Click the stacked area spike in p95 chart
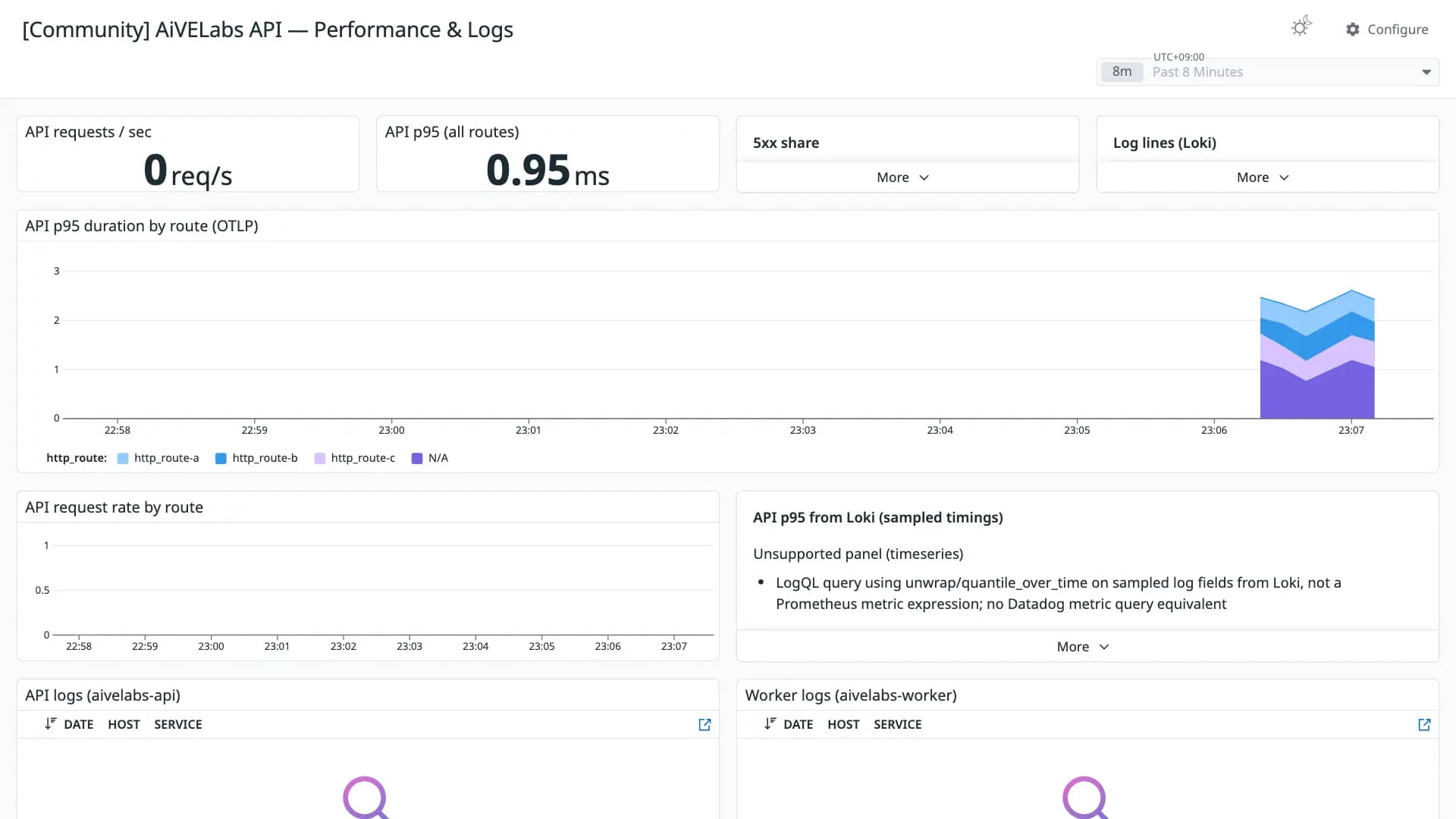This screenshot has width=1456, height=819. tap(1317, 356)
